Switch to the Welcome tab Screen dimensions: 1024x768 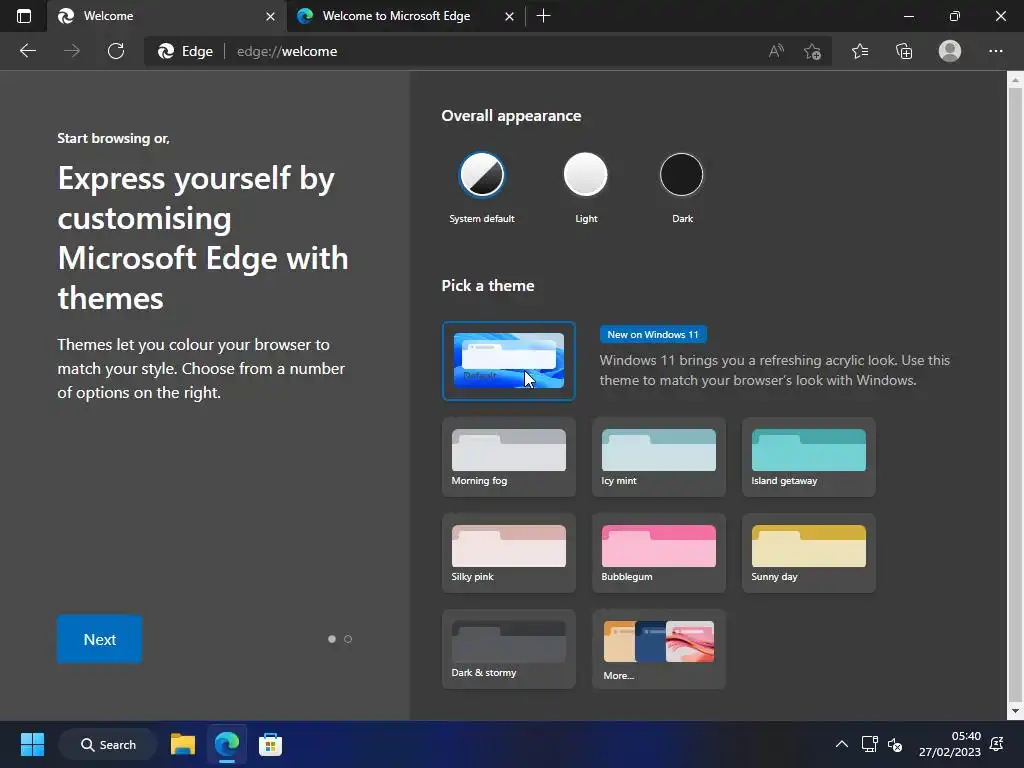167,16
